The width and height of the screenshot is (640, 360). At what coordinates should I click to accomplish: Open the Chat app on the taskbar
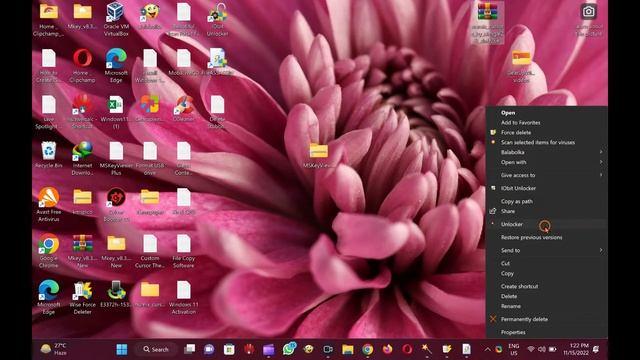pyautogui.click(x=209, y=349)
